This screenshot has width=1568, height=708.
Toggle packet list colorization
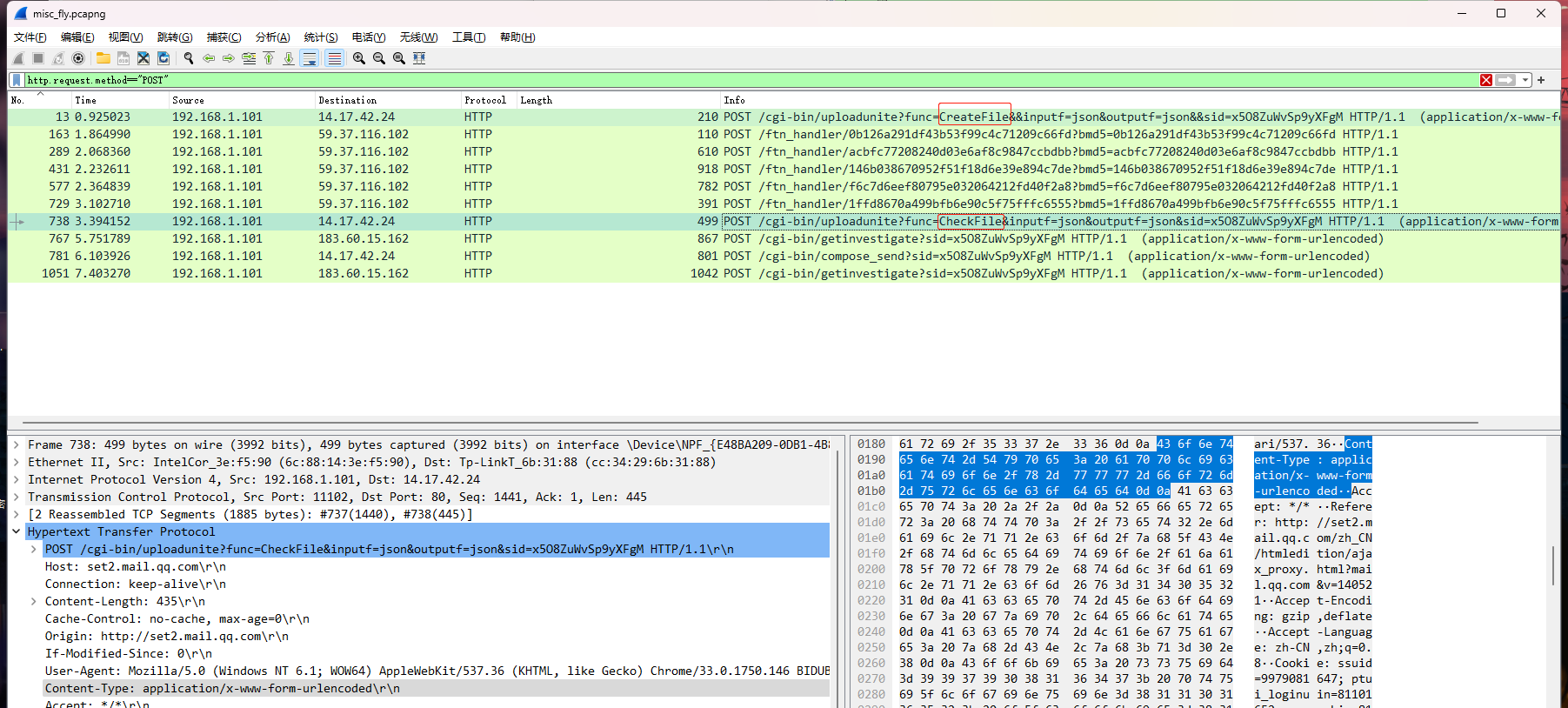click(334, 58)
